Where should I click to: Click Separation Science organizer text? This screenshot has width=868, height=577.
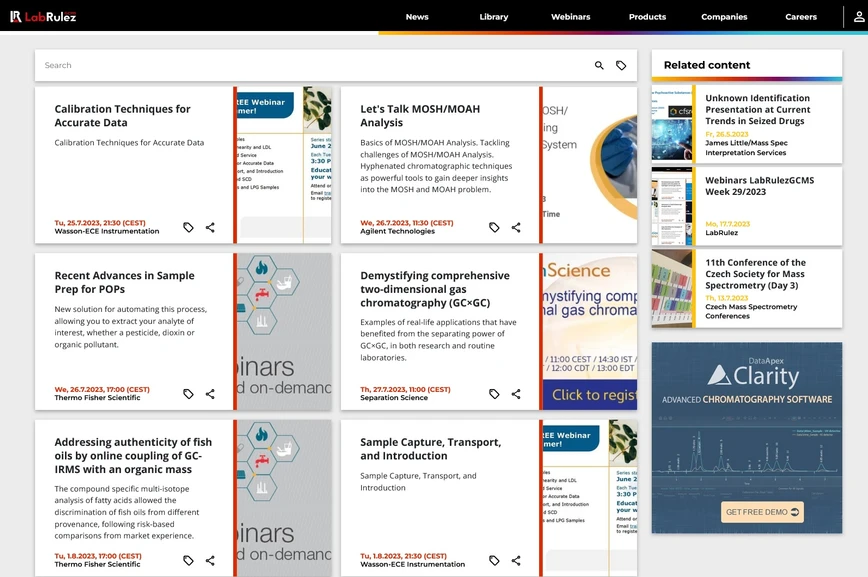point(394,398)
